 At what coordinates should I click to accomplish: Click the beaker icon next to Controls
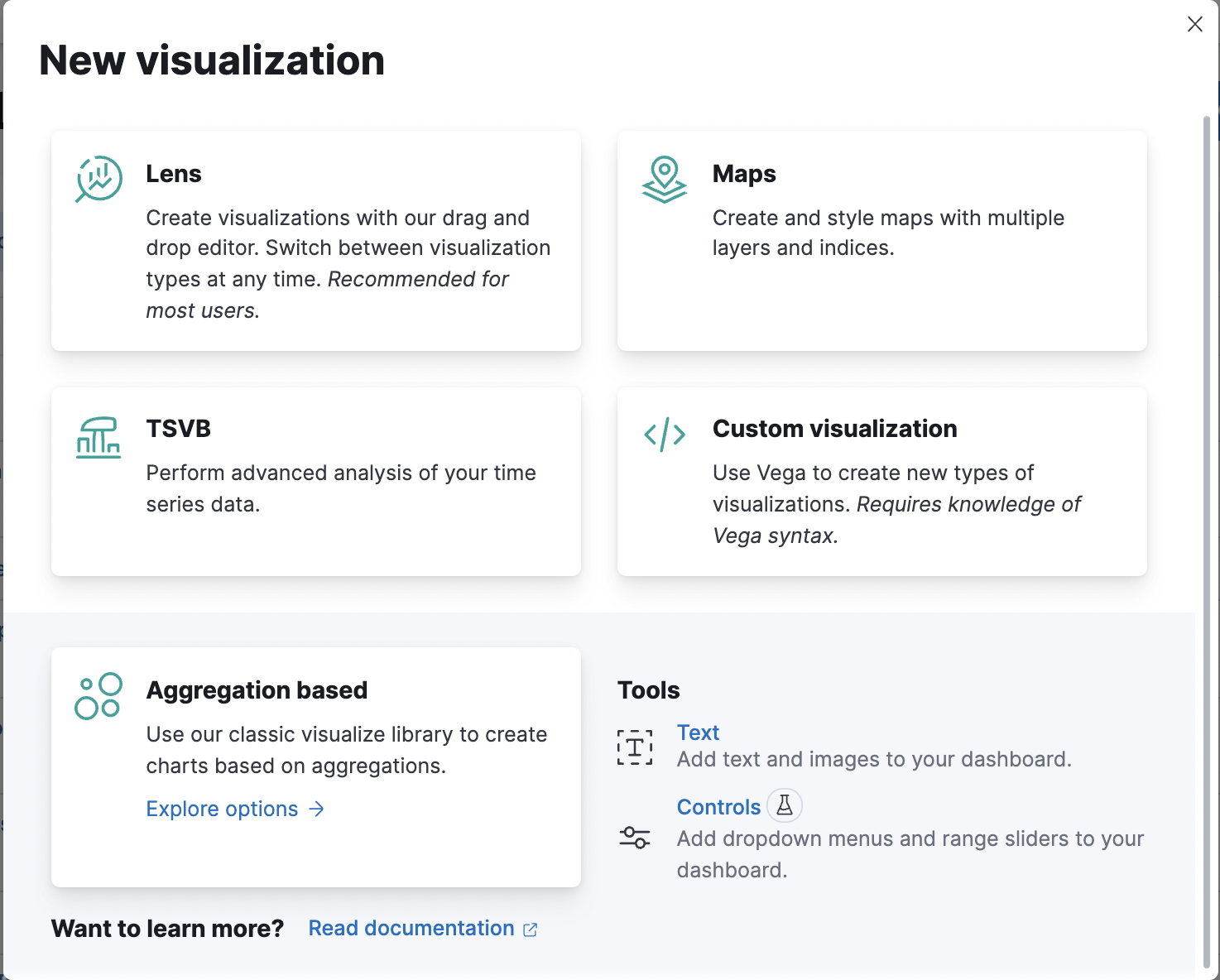click(x=785, y=805)
